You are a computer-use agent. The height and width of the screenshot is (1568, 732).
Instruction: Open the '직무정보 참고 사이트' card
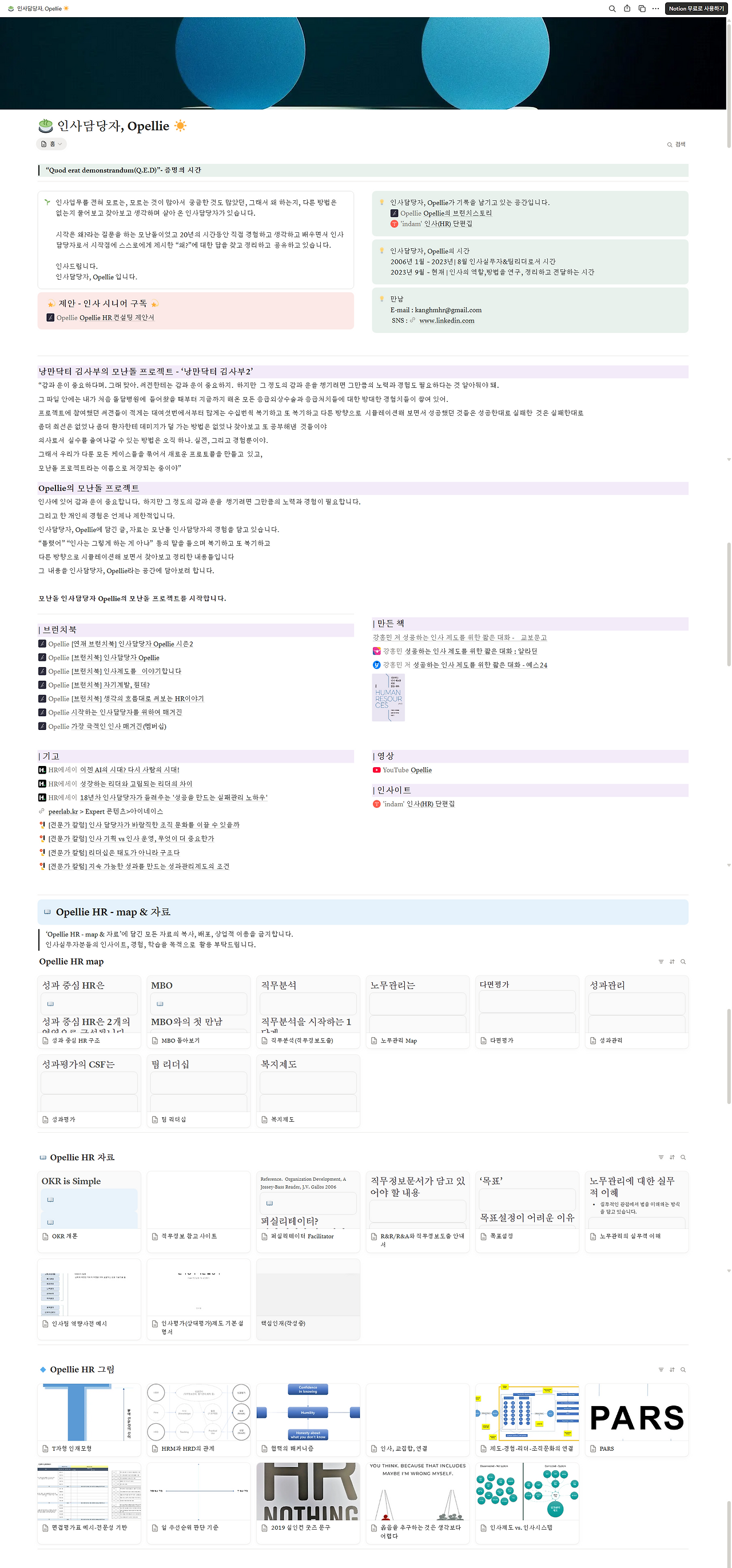198,1211
